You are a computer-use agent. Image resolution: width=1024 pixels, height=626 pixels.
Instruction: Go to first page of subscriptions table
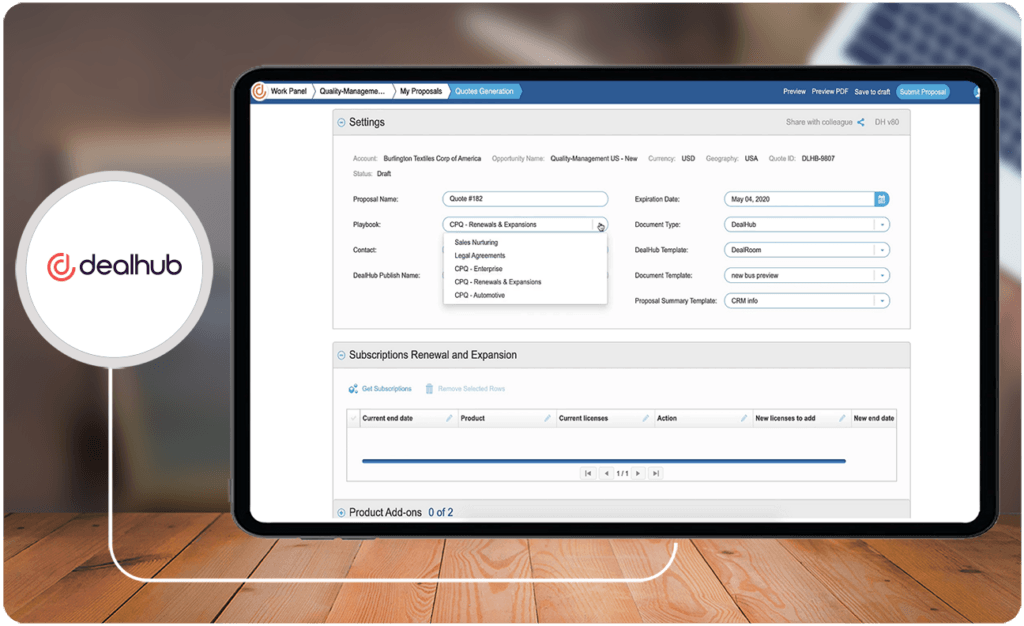click(588, 473)
